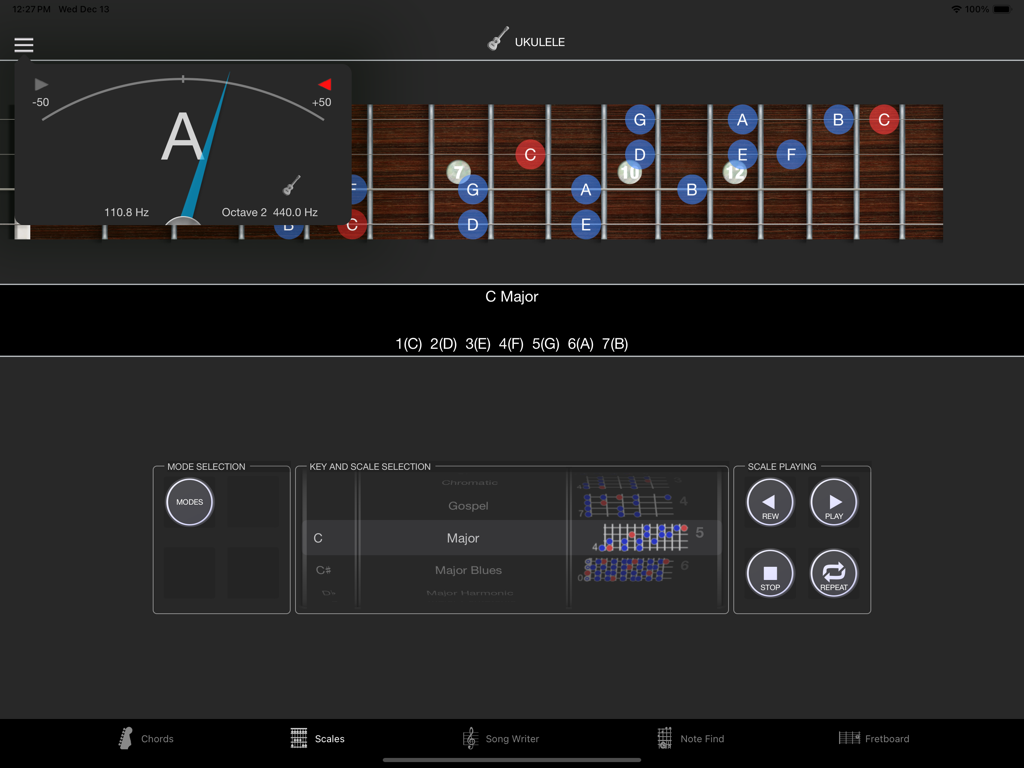Choose the Major Blues scale

click(x=468, y=570)
